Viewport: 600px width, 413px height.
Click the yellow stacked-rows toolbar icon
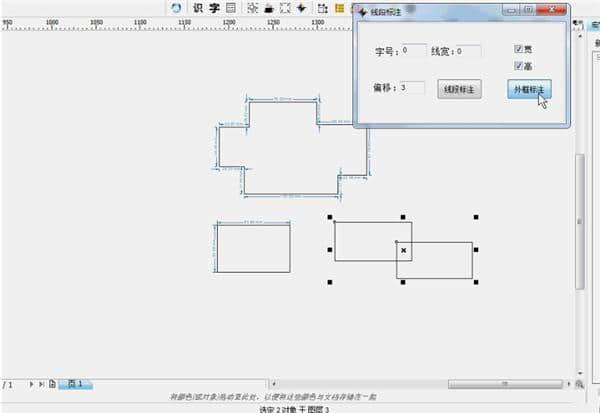(339, 8)
